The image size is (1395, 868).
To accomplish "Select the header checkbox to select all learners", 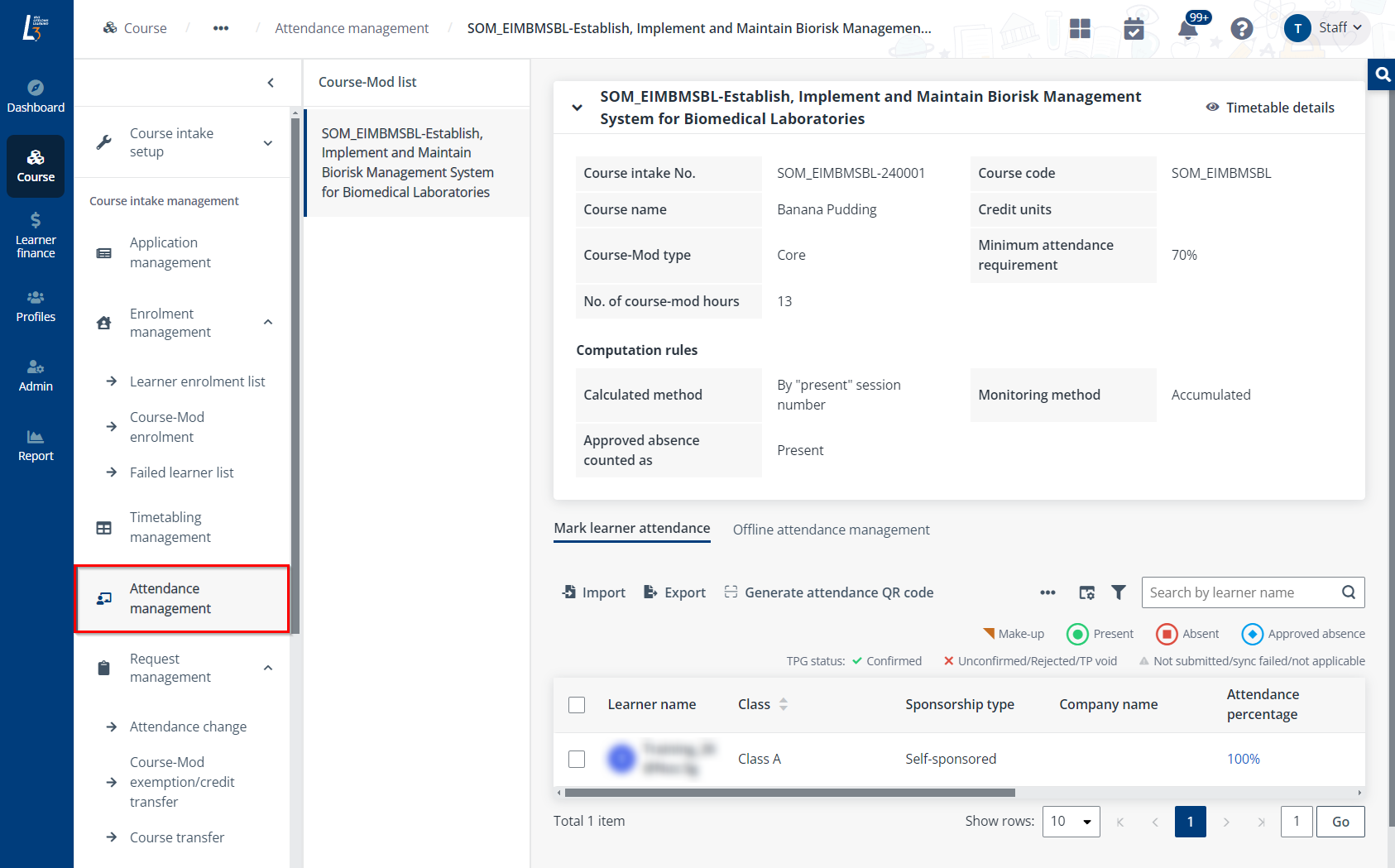I will (x=577, y=704).
